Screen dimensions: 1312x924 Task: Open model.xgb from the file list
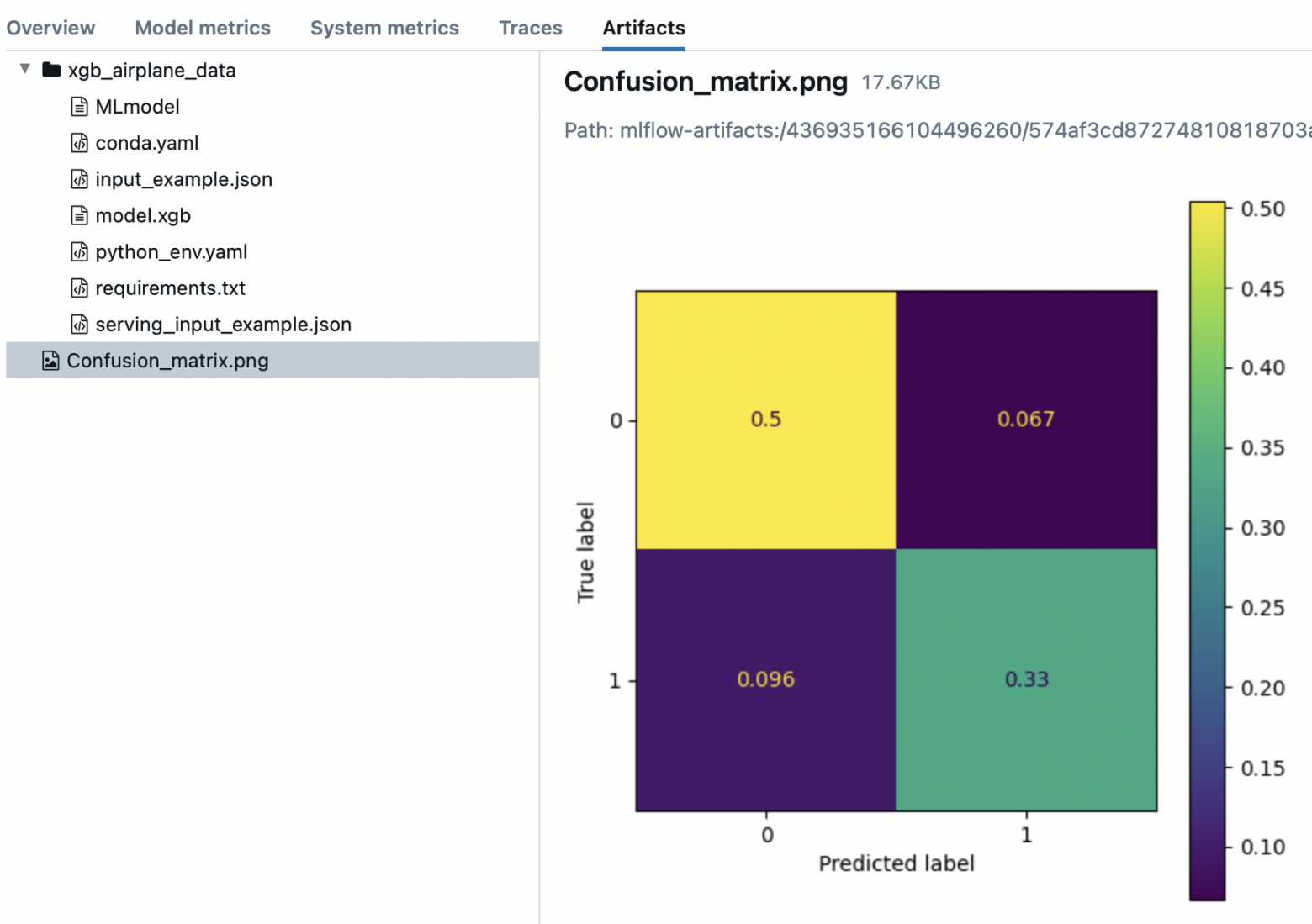[143, 215]
